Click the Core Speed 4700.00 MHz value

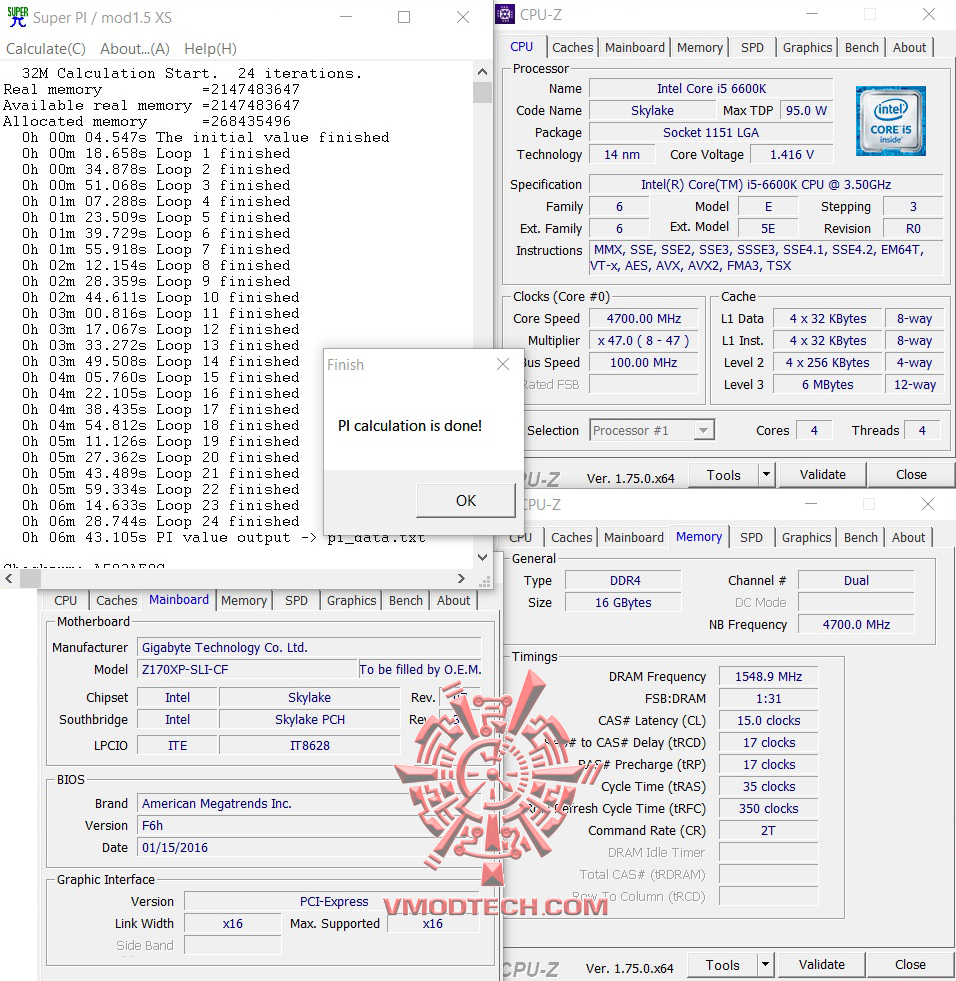643,318
